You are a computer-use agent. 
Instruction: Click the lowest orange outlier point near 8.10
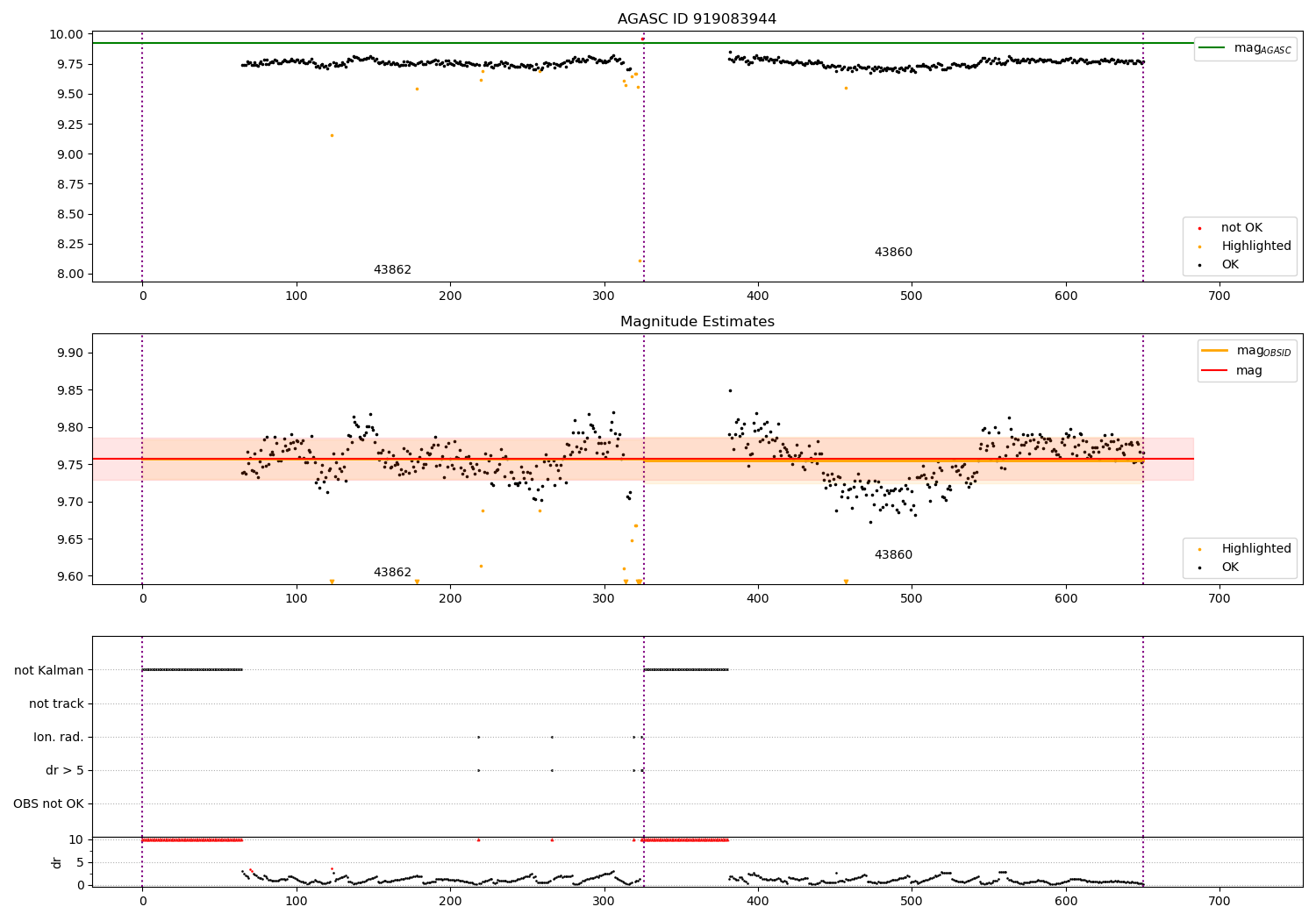click(640, 261)
